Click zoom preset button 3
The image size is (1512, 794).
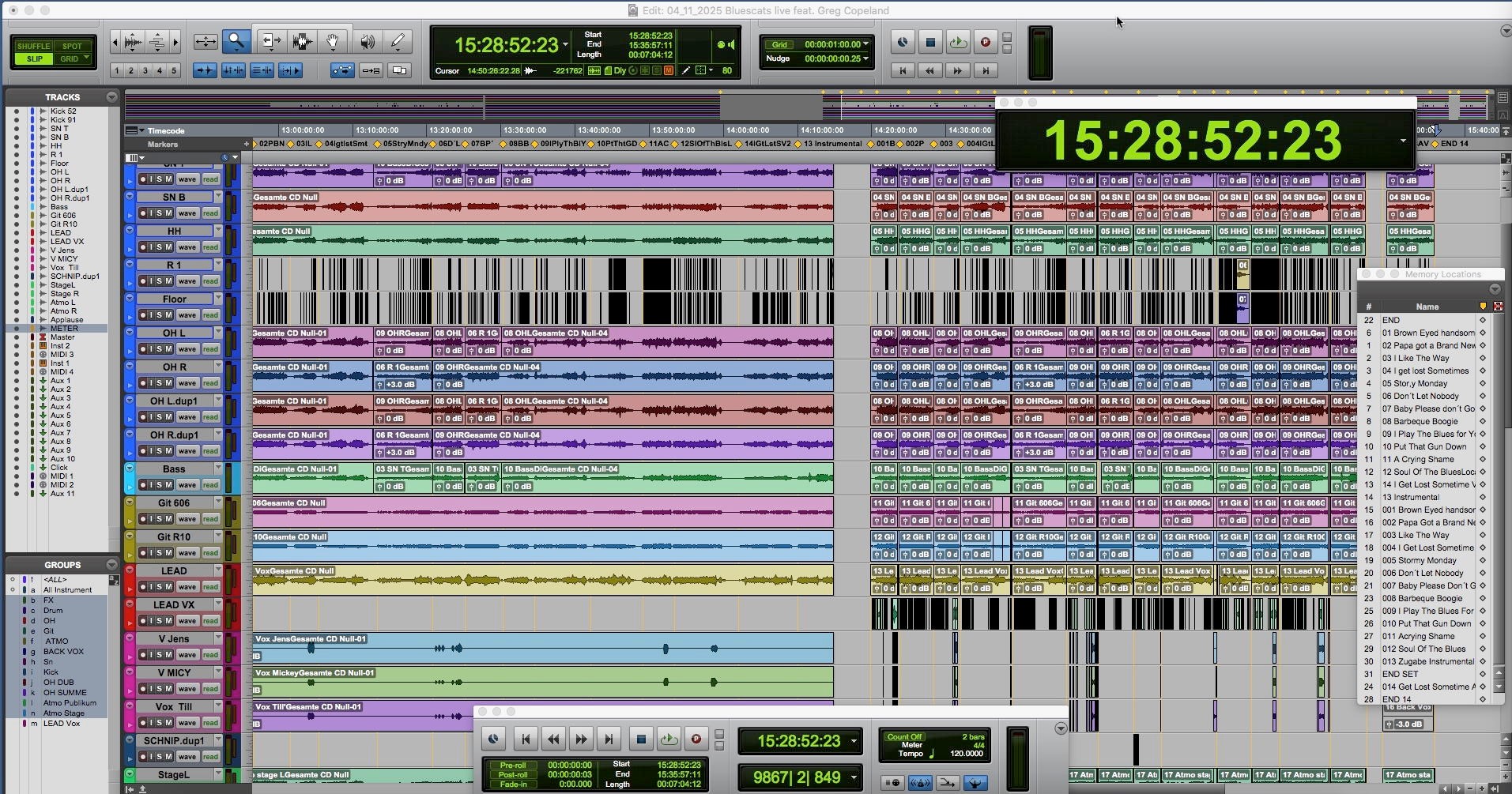145,70
